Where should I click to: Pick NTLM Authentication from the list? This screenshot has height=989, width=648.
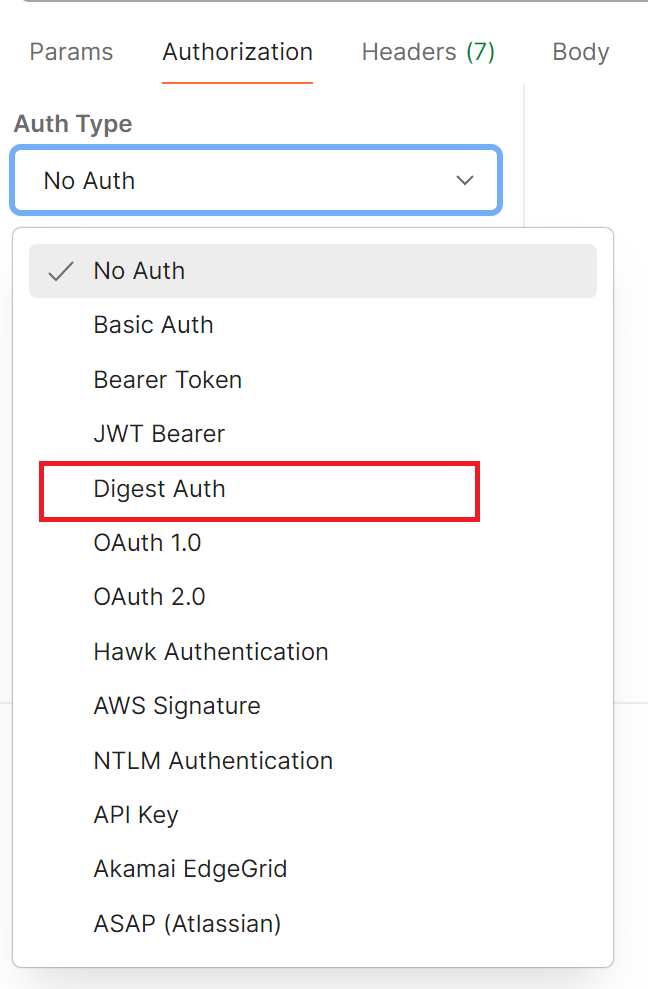point(212,761)
